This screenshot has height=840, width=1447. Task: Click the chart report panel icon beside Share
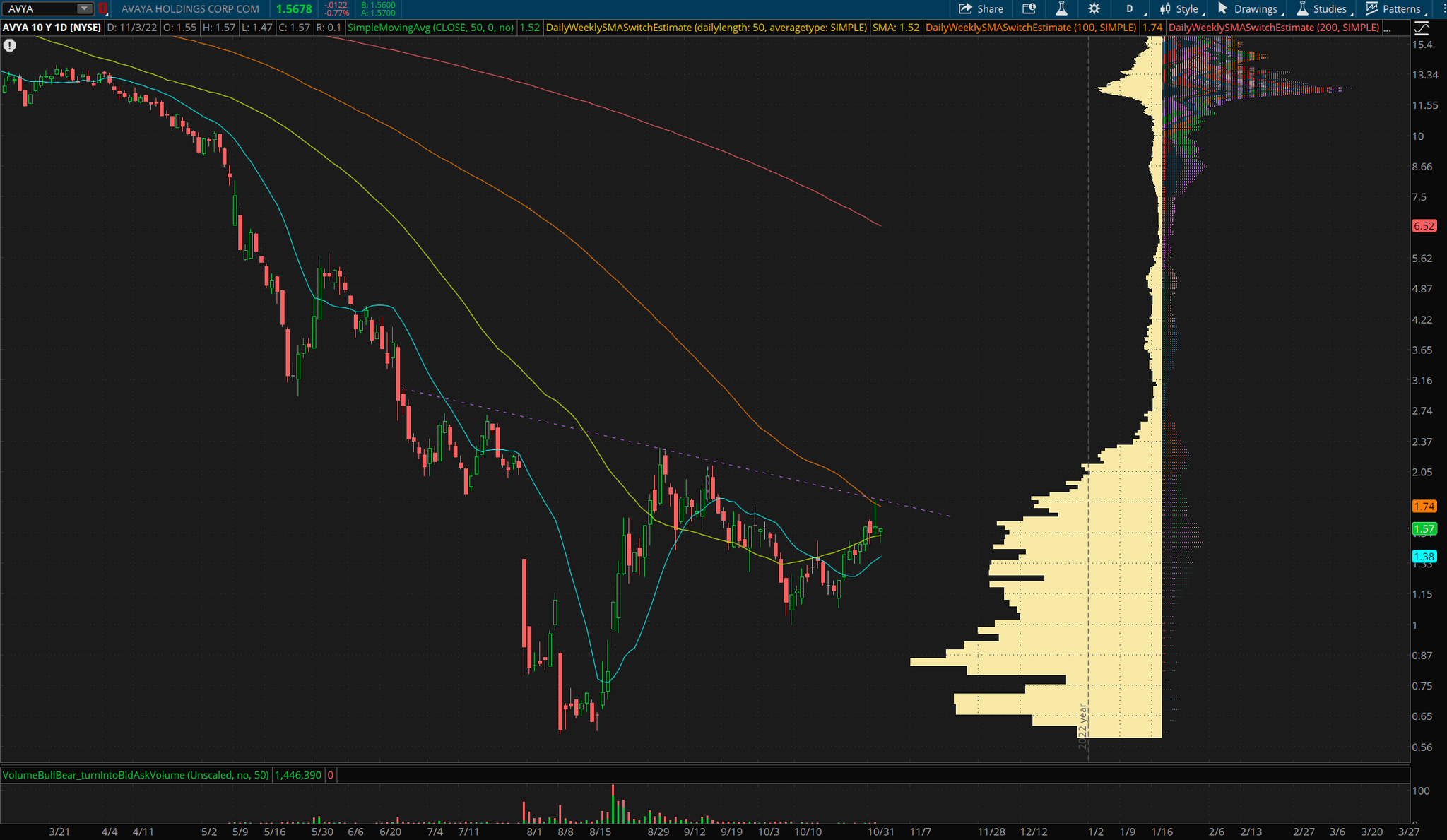[1029, 9]
